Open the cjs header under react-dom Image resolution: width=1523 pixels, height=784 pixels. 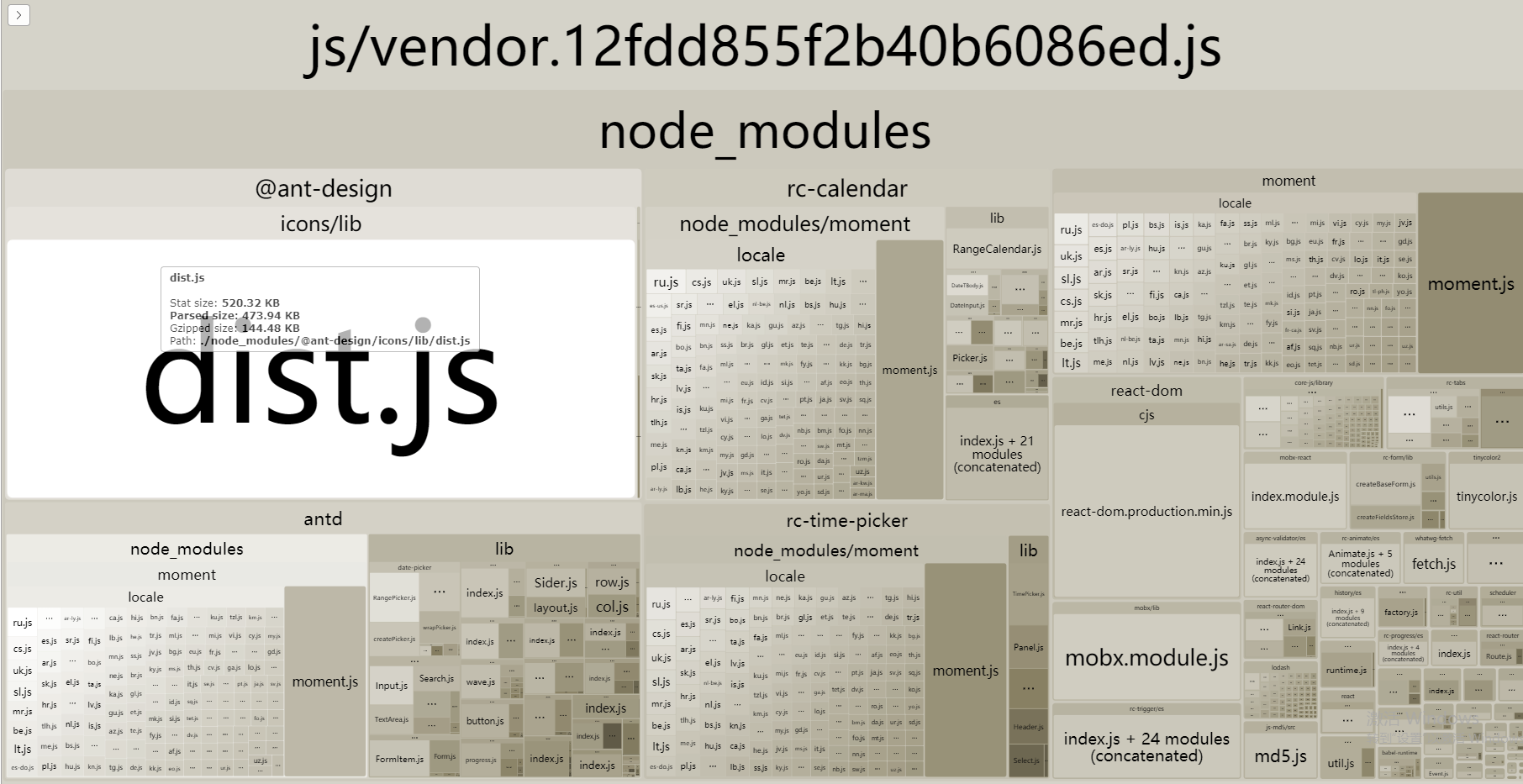pyautogui.click(x=1146, y=414)
